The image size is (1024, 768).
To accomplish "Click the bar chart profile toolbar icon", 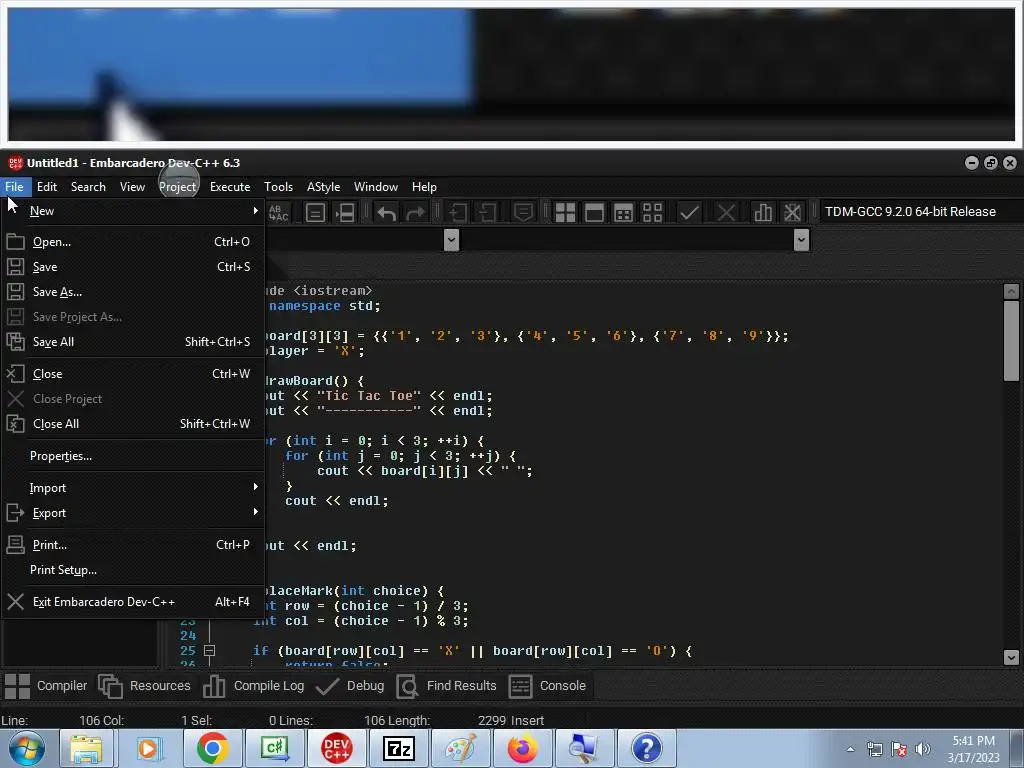I will point(762,212).
